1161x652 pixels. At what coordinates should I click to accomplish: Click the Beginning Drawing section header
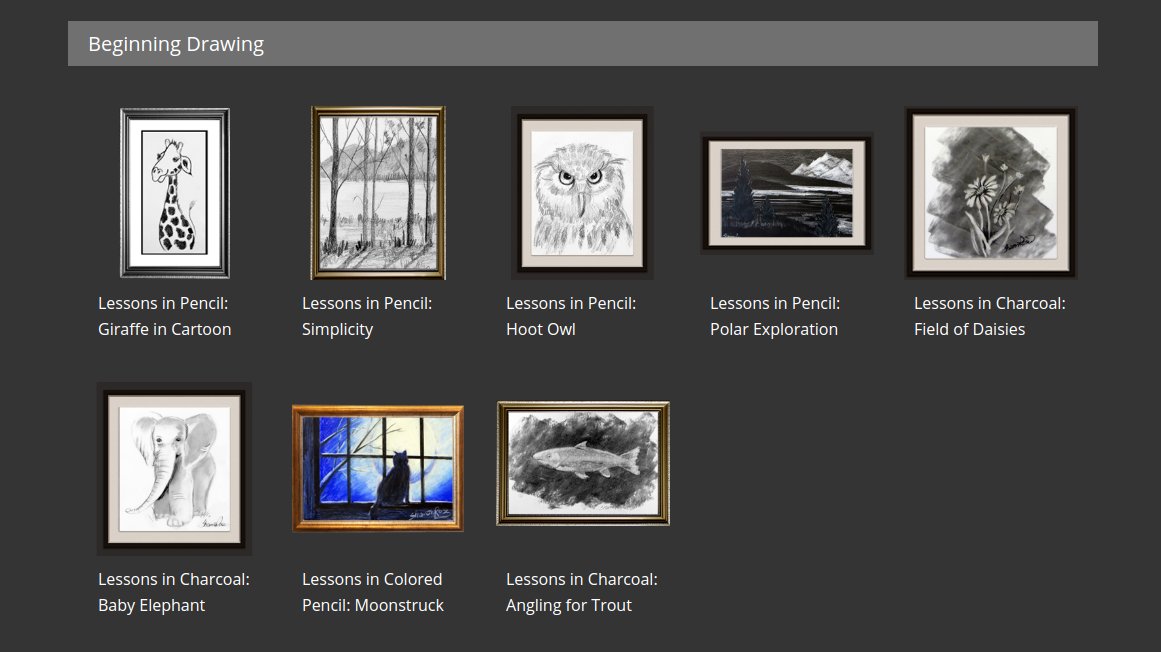click(583, 44)
